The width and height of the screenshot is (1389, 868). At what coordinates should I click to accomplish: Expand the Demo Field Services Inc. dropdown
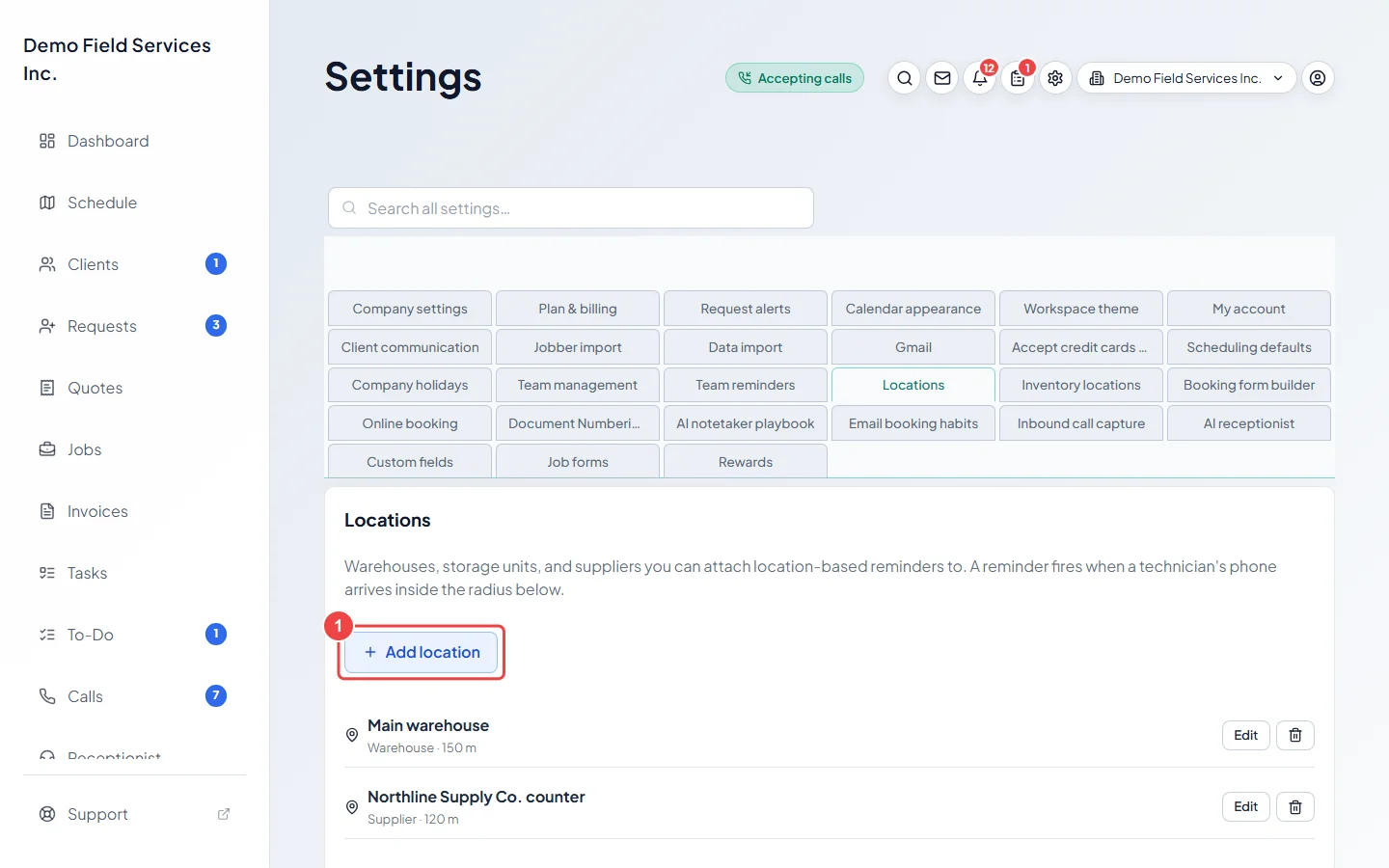[x=1186, y=78]
